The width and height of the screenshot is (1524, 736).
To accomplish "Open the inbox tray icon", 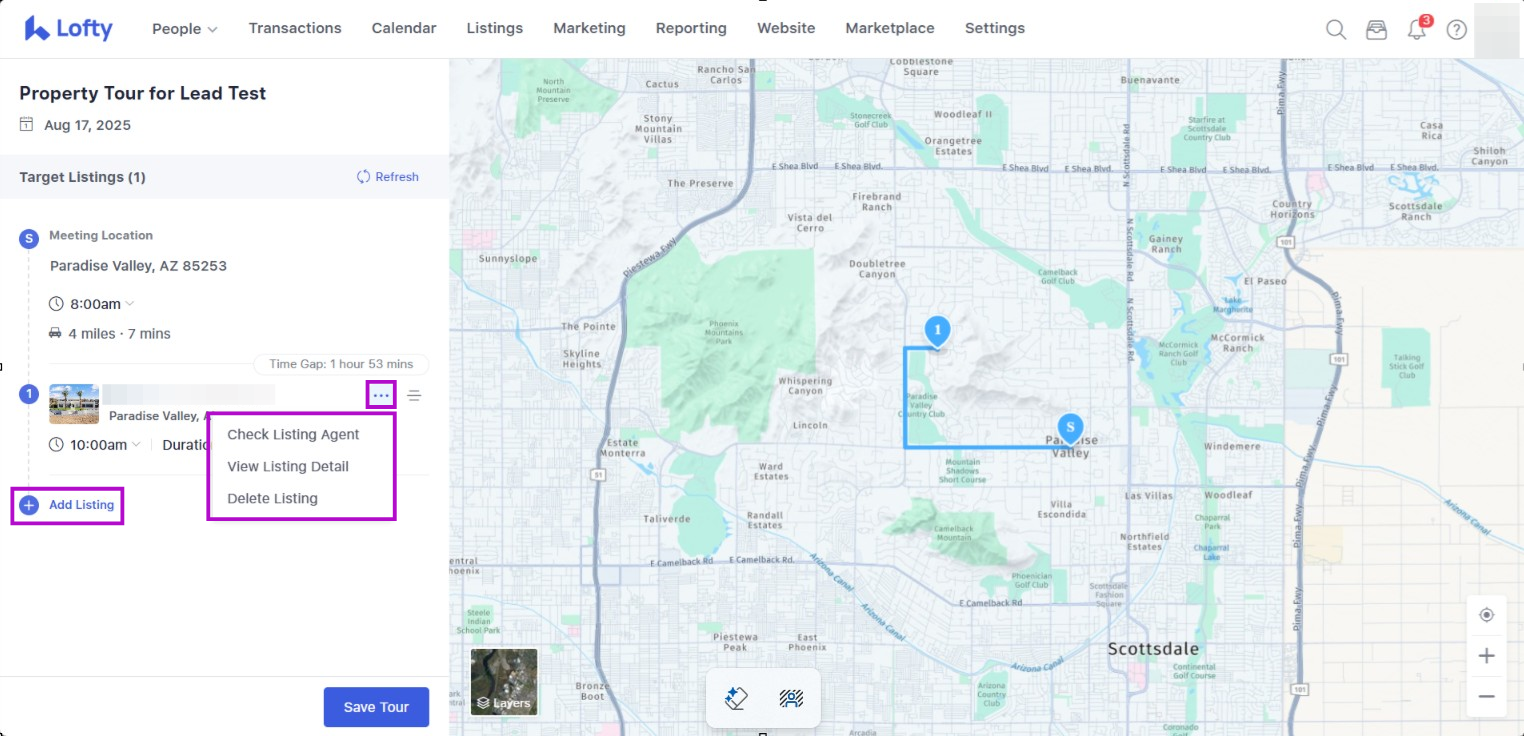I will [1377, 29].
